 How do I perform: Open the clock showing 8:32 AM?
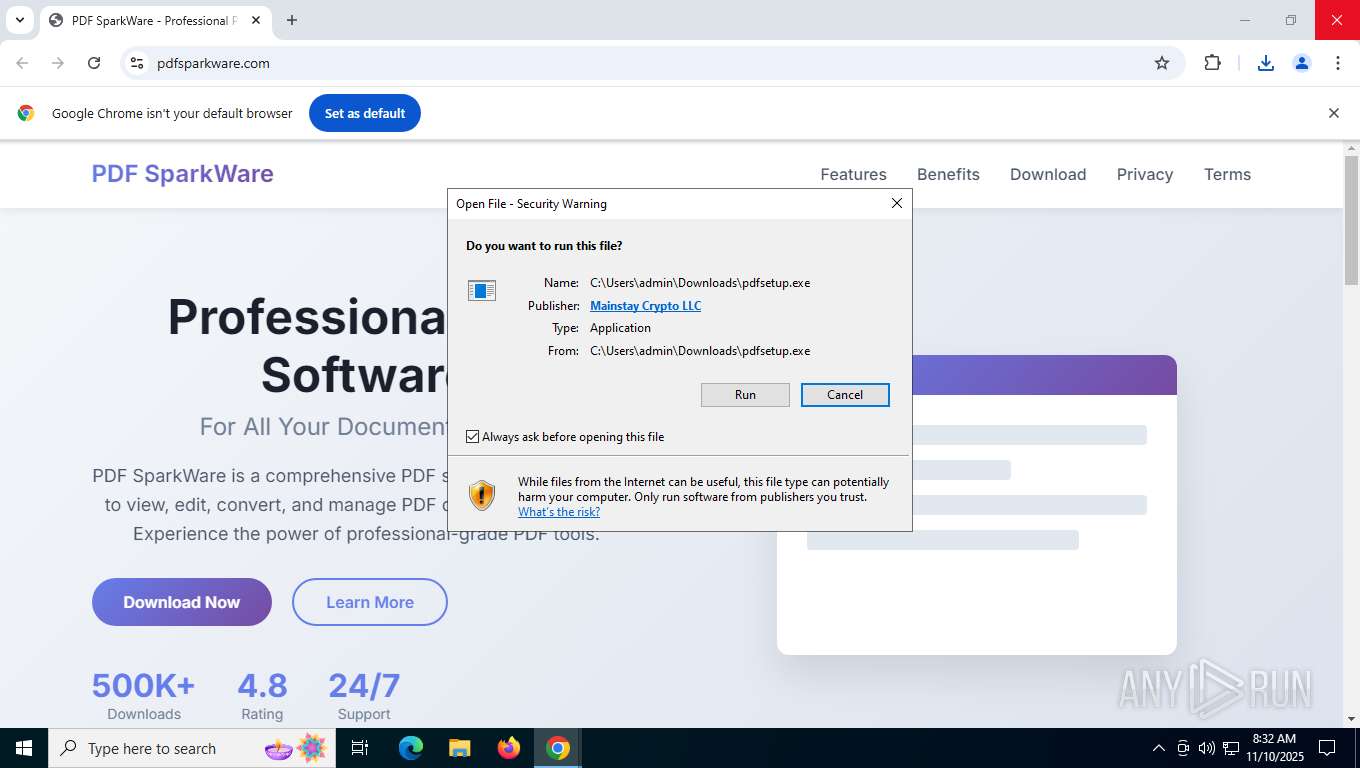tap(1274, 748)
